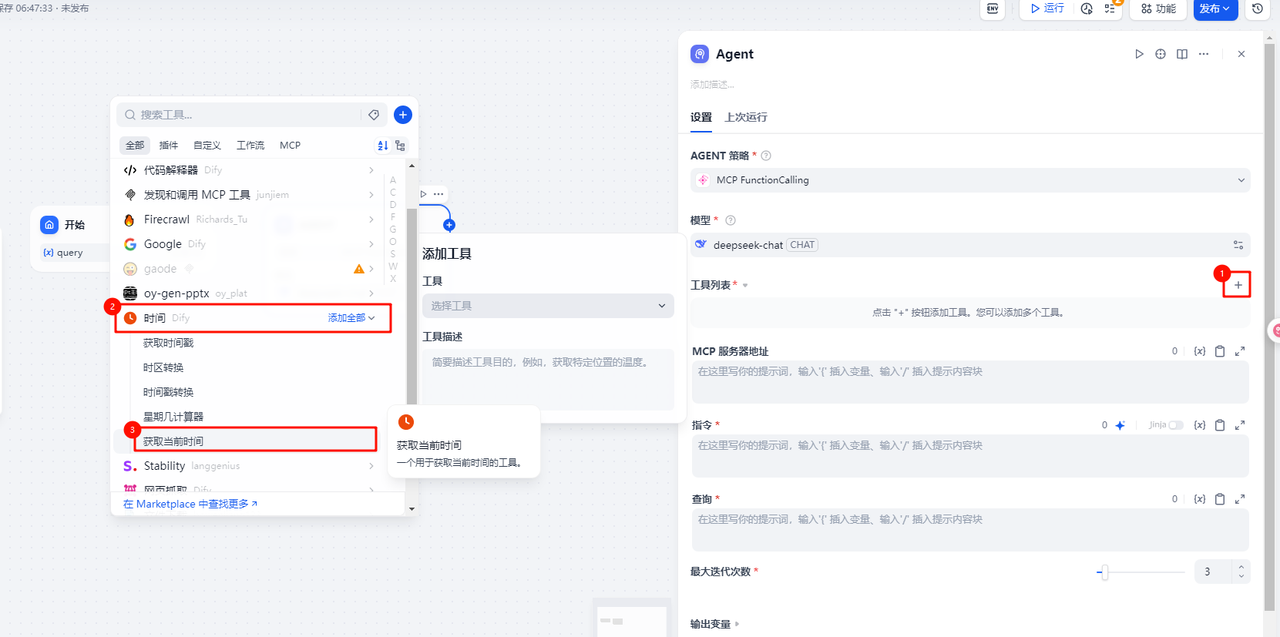Open the 选择工具 dropdown

coord(548,306)
